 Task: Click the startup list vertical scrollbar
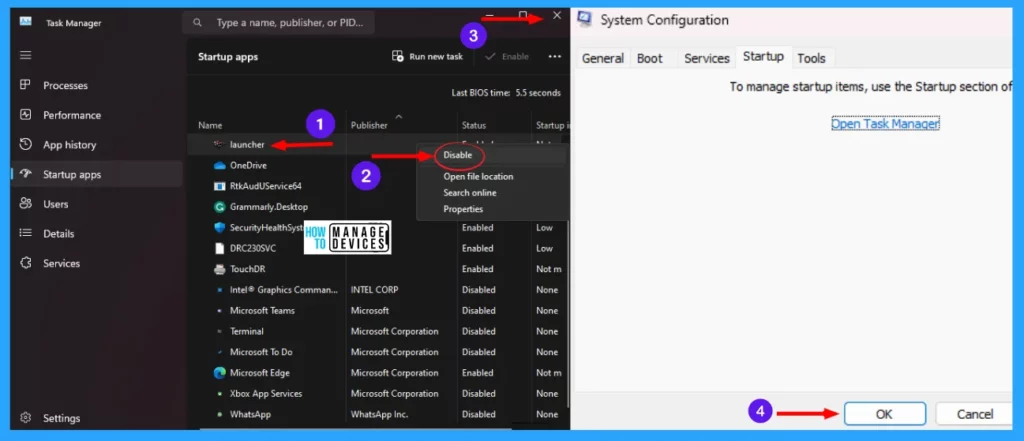point(568,312)
